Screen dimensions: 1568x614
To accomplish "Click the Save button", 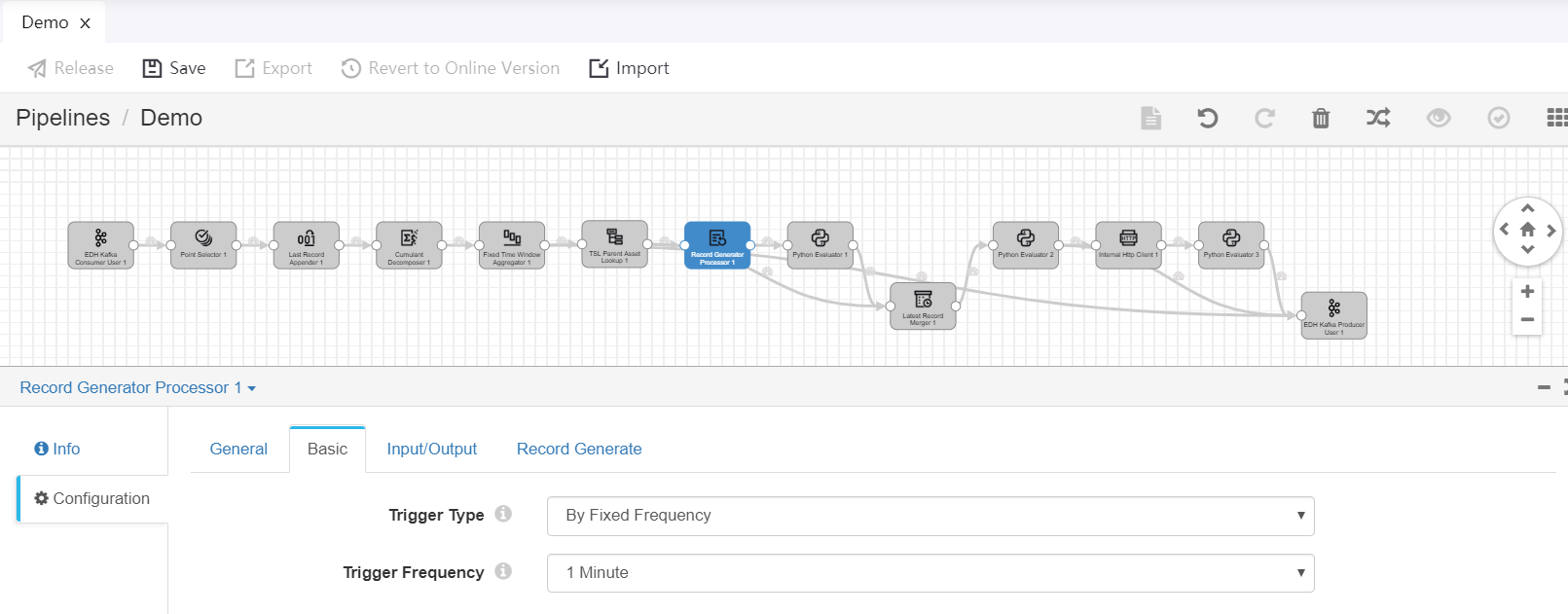I will 174,68.
